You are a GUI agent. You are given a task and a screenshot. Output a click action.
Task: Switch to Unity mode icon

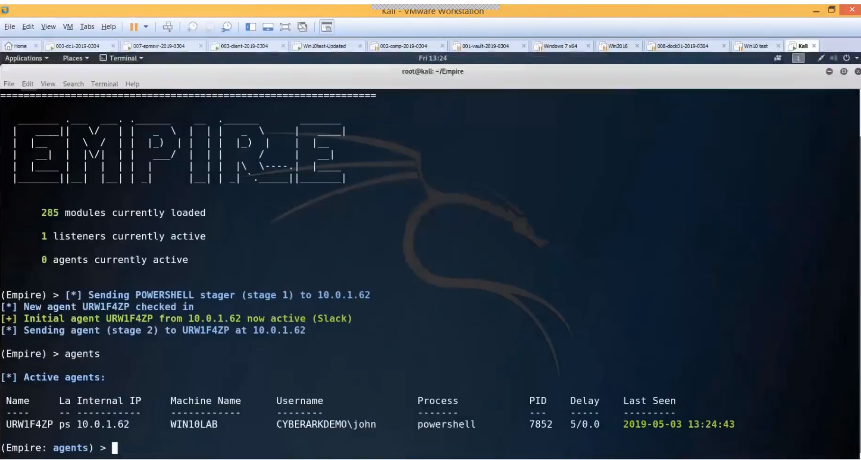[x=302, y=26]
